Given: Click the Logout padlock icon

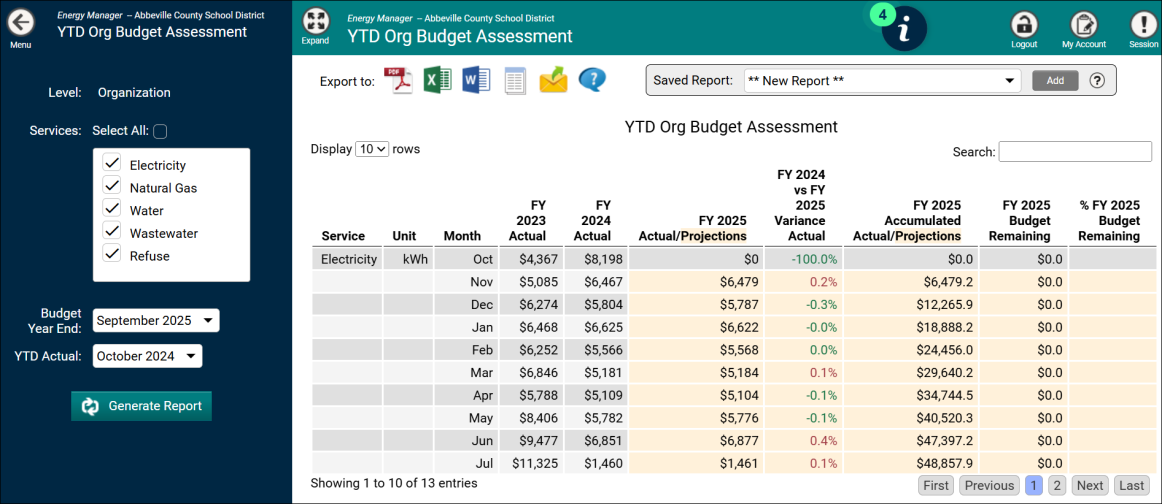Looking at the screenshot, I should pos(1024,25).
